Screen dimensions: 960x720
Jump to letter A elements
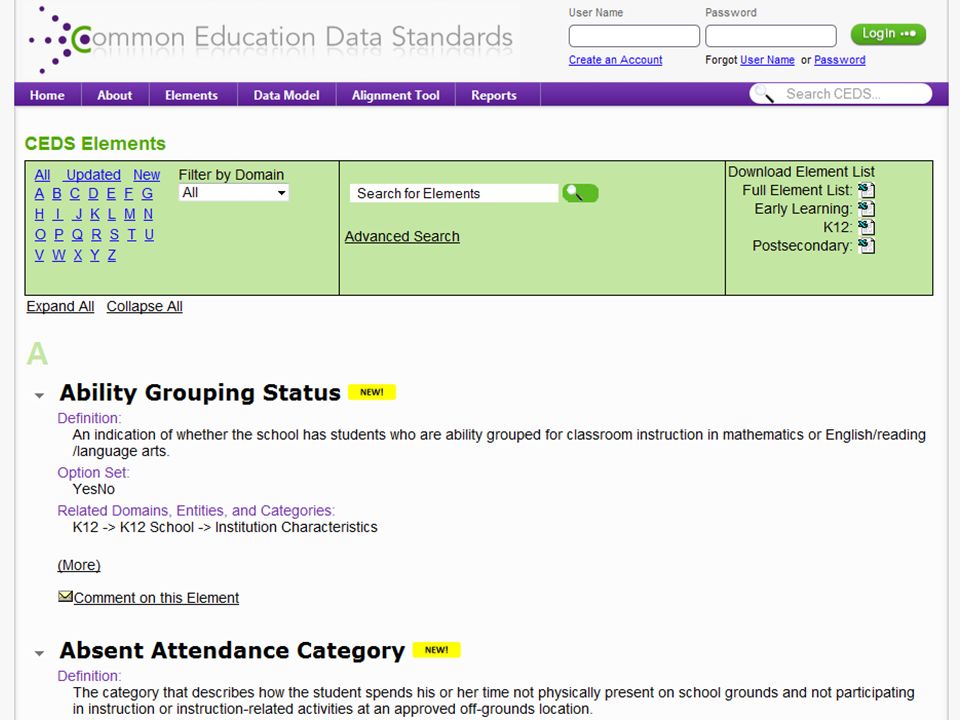[x=39, y=194]
